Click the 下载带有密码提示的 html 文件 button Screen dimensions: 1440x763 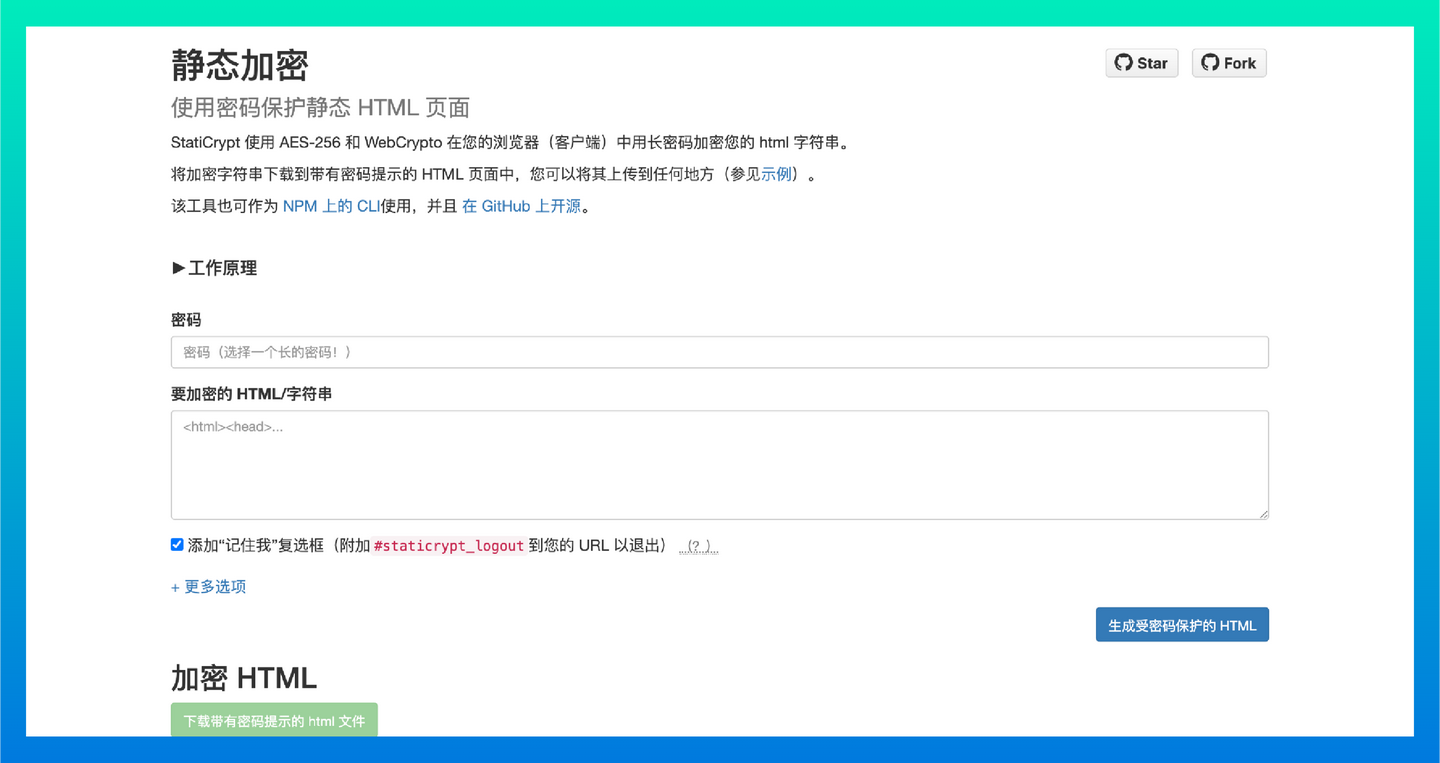click(274, 719)
